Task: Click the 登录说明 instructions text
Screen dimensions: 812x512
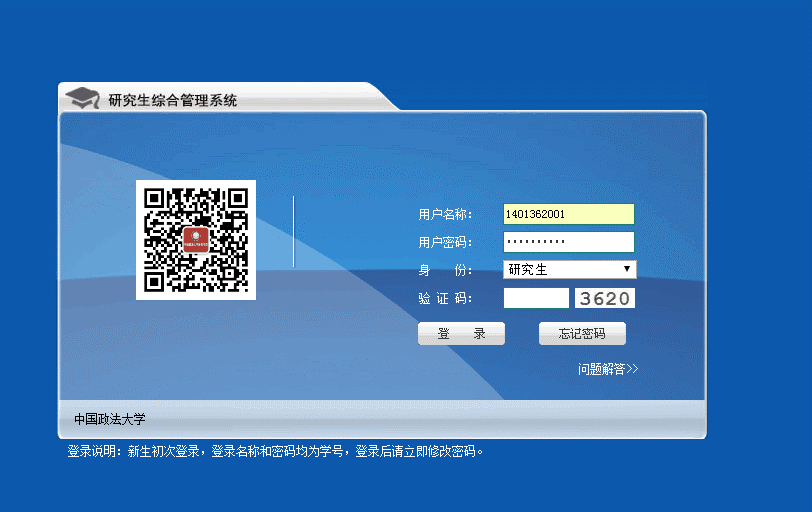Action: [275, 451]
